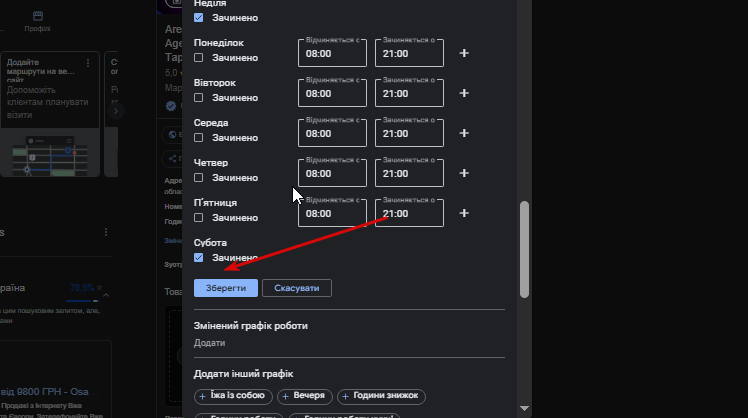
Task: Open Середа closing time field 21:00
Action: pyautogui.click(x=409, y=133)
